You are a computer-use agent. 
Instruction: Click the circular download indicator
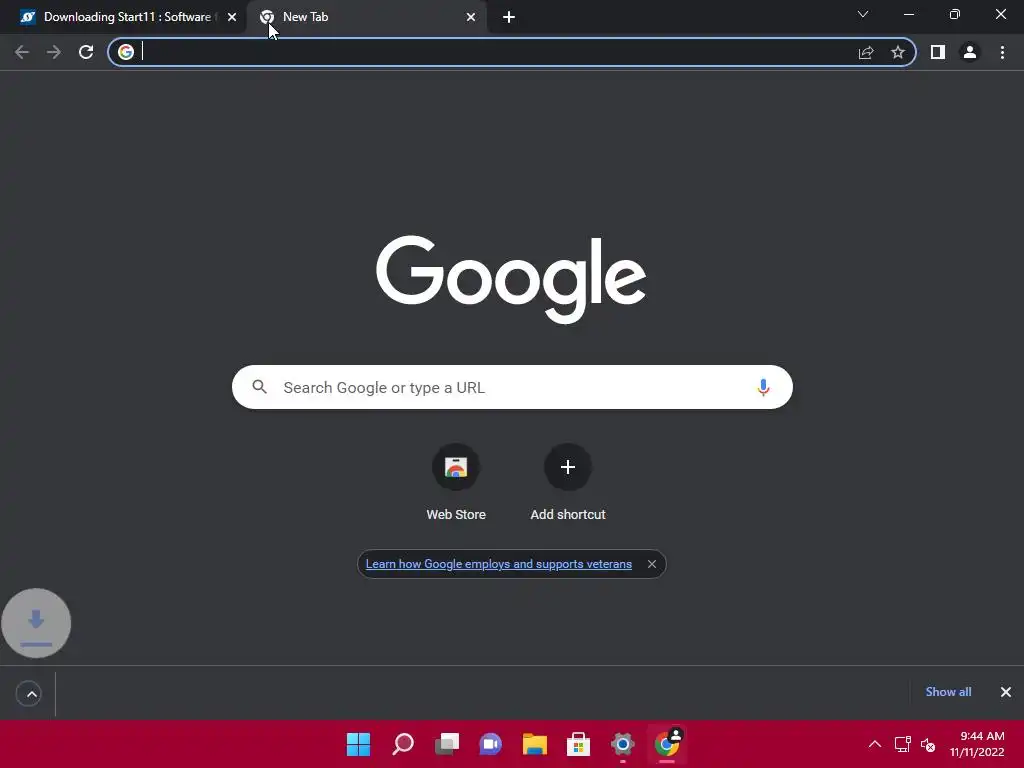36,623
